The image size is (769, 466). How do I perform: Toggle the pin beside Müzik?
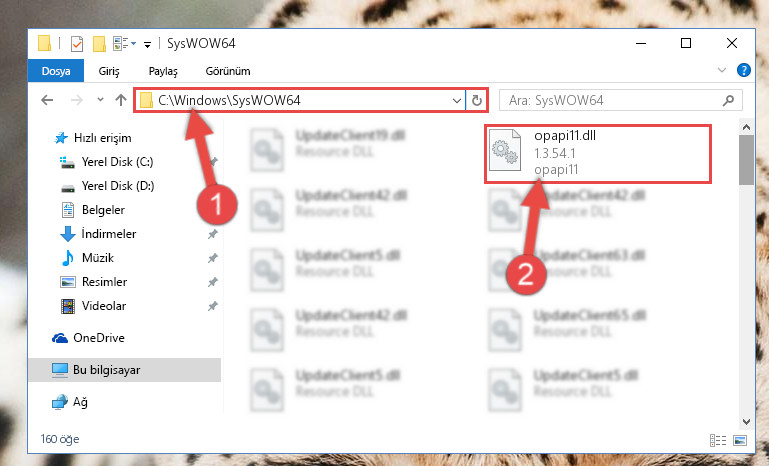212,258
